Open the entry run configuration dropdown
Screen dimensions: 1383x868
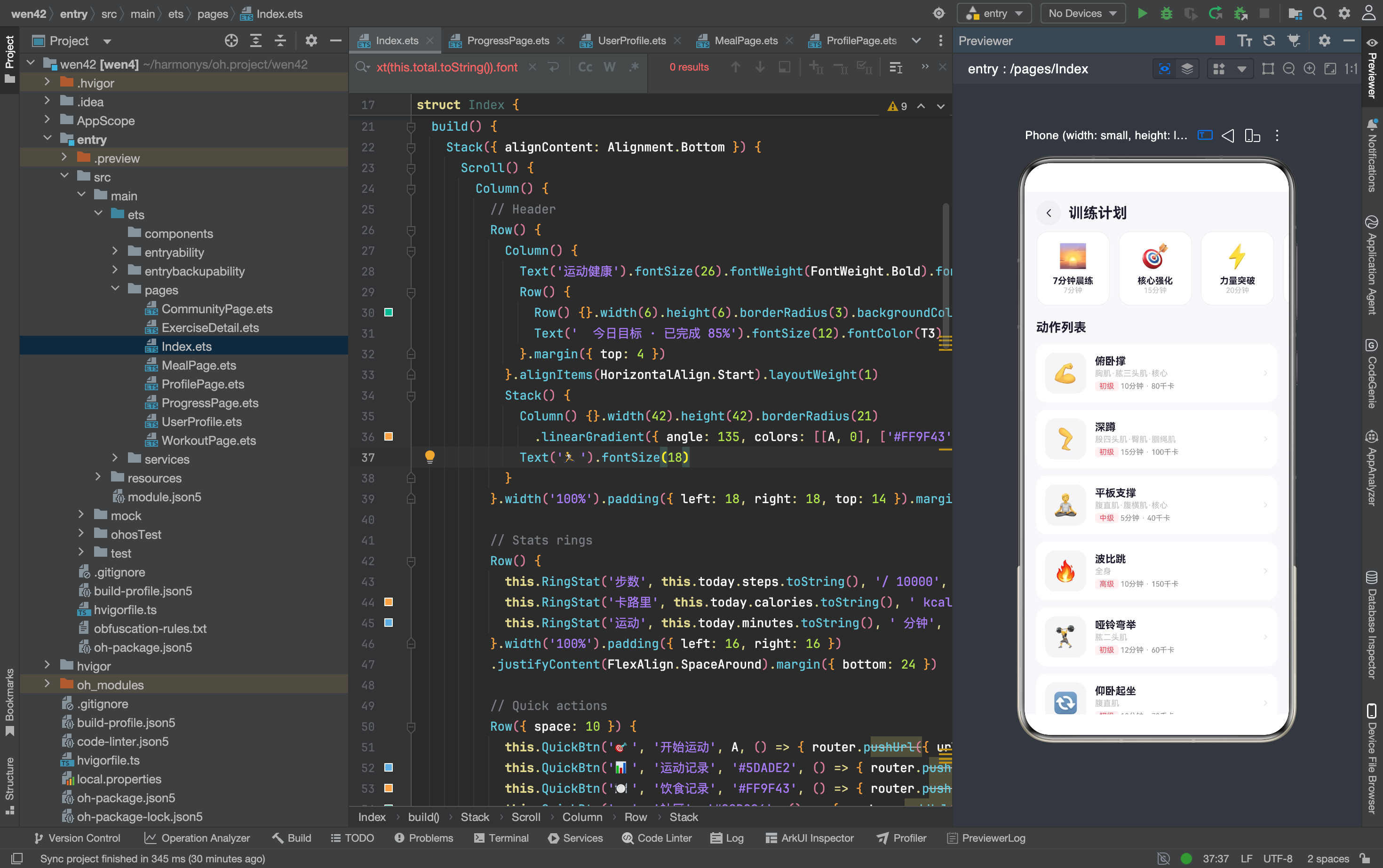tap(994, 13)
